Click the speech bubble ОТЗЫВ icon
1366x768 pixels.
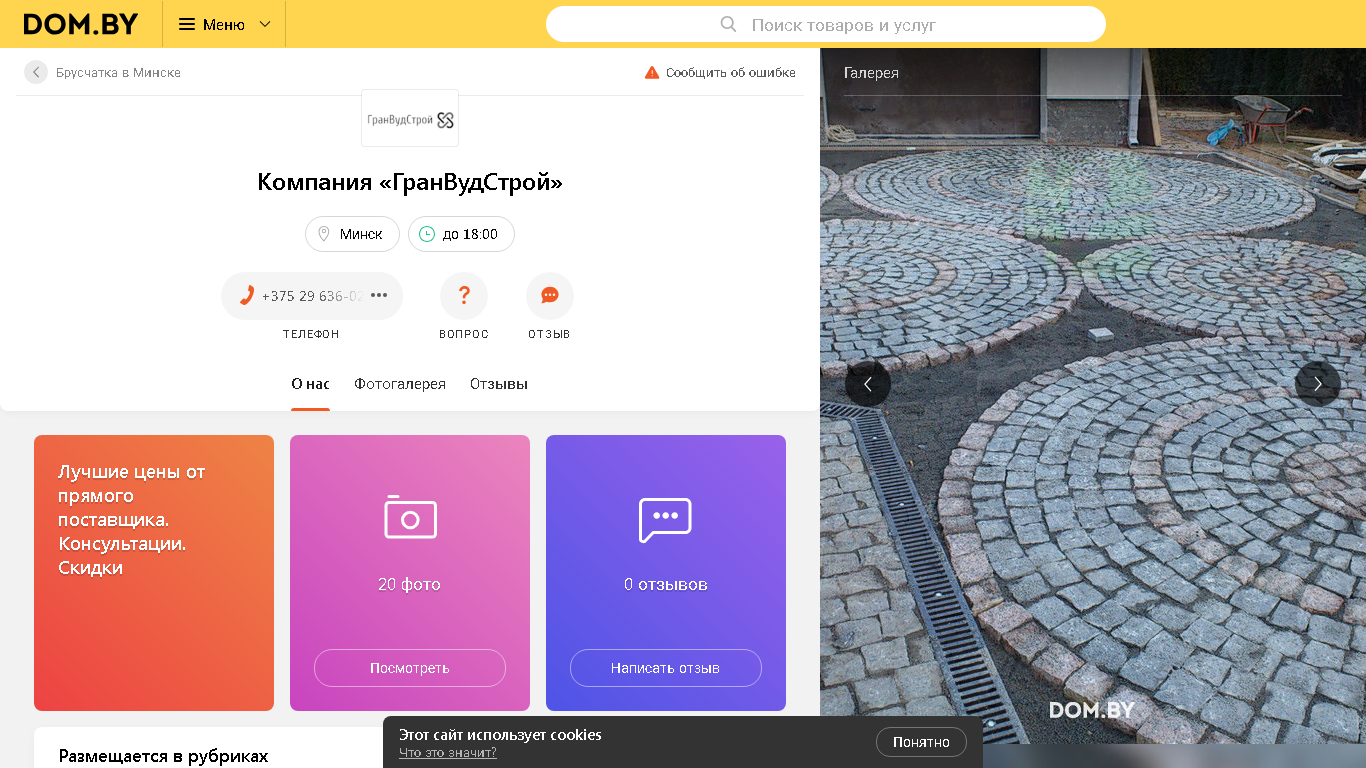click(550, 296)
